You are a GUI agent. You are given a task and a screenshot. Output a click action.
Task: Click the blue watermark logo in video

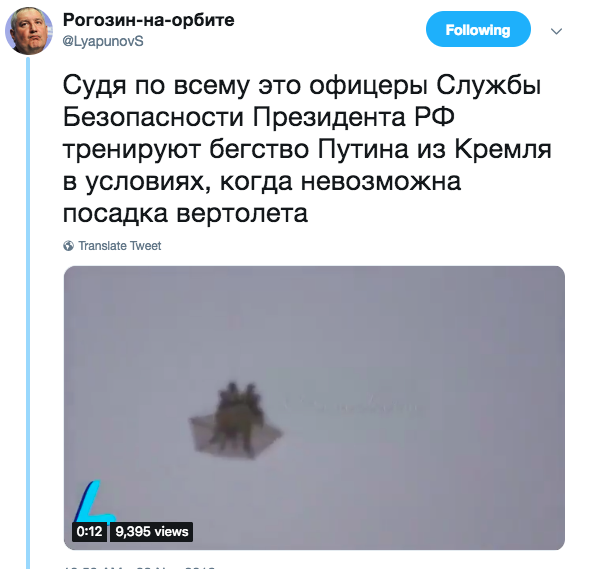coord(90,501)
